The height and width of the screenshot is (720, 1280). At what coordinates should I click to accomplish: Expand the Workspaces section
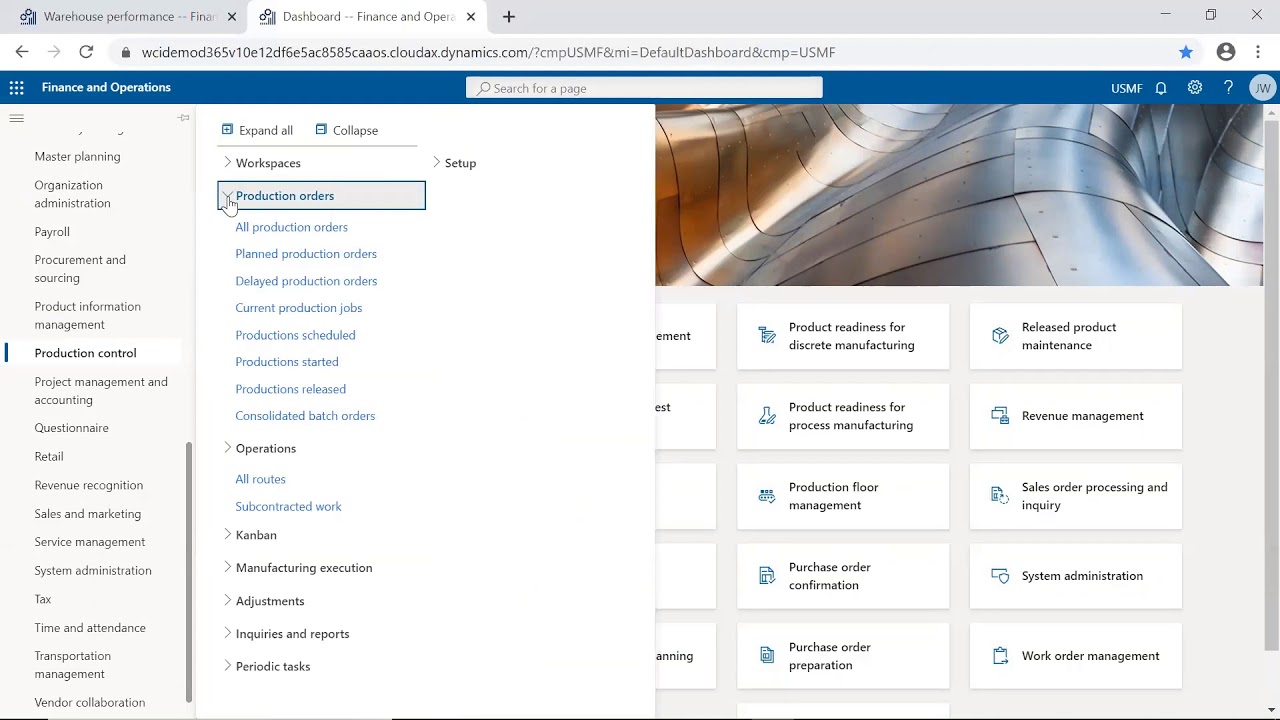(227, 162)
